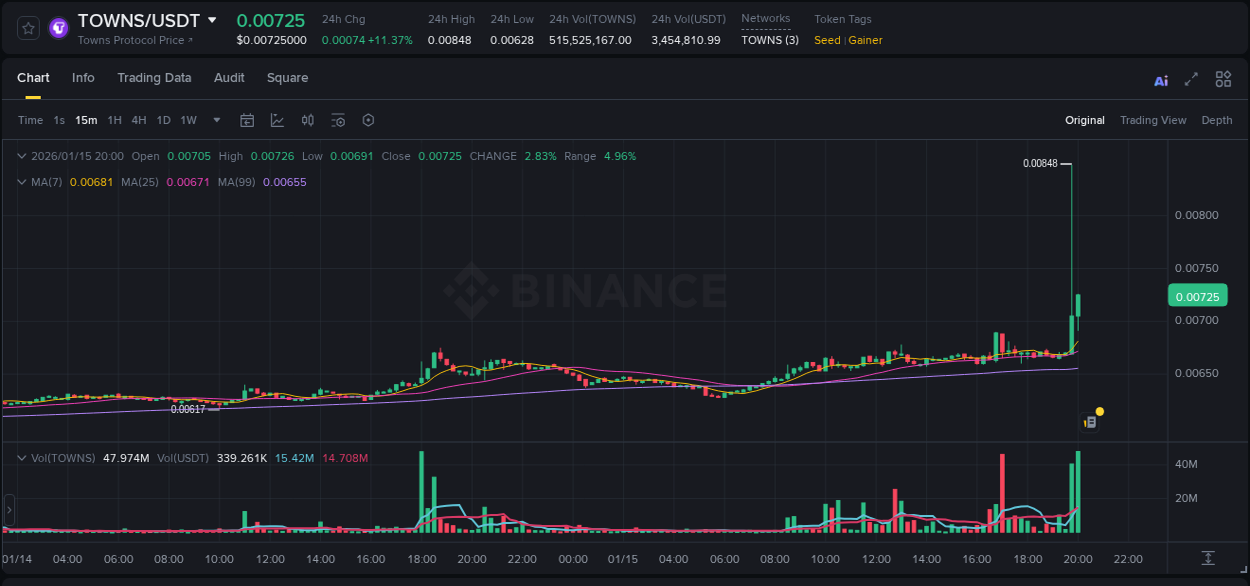Select the line chart type icon

(275, 120)
